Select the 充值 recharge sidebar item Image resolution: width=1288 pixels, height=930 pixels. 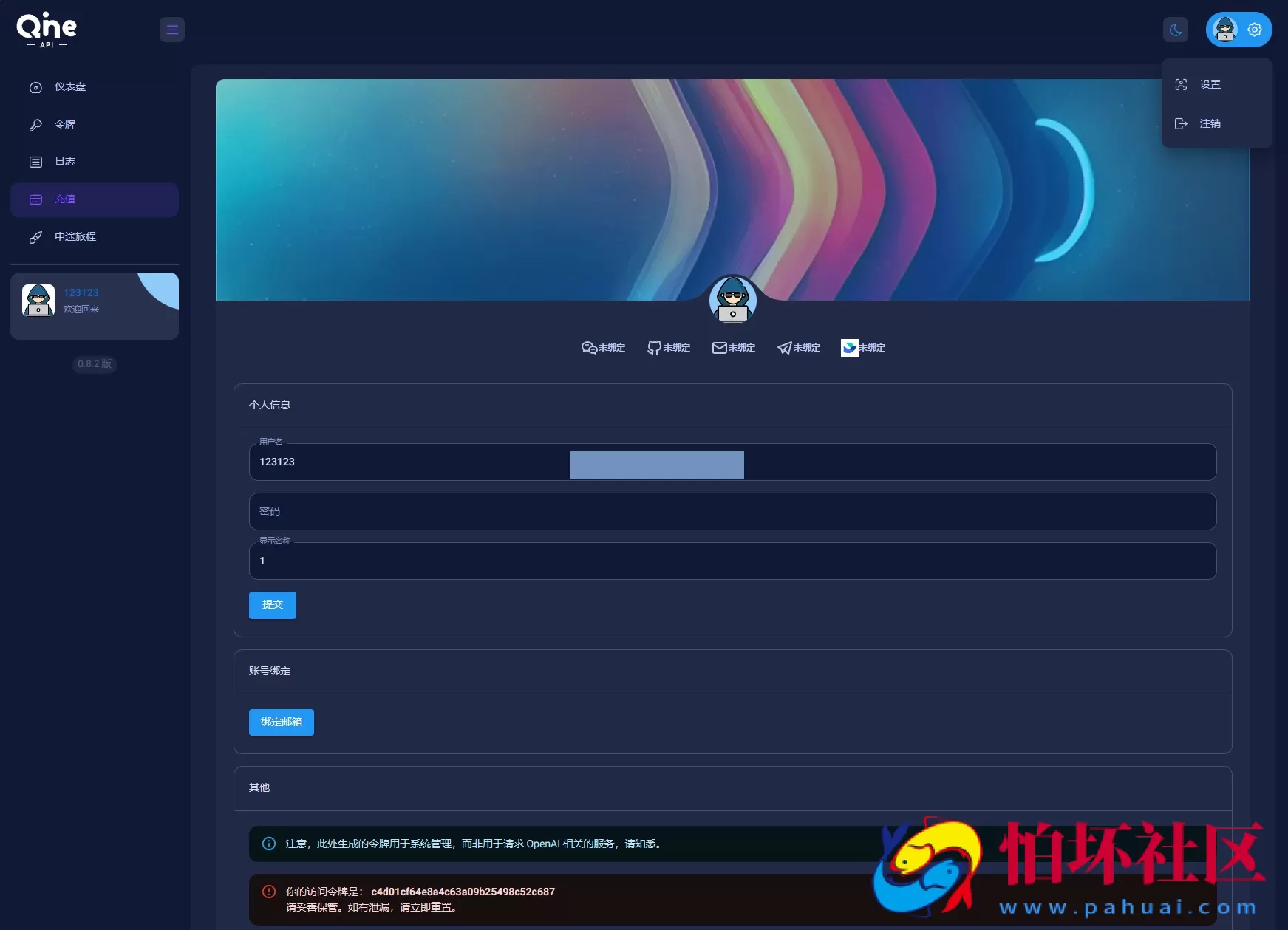(65, 199)
